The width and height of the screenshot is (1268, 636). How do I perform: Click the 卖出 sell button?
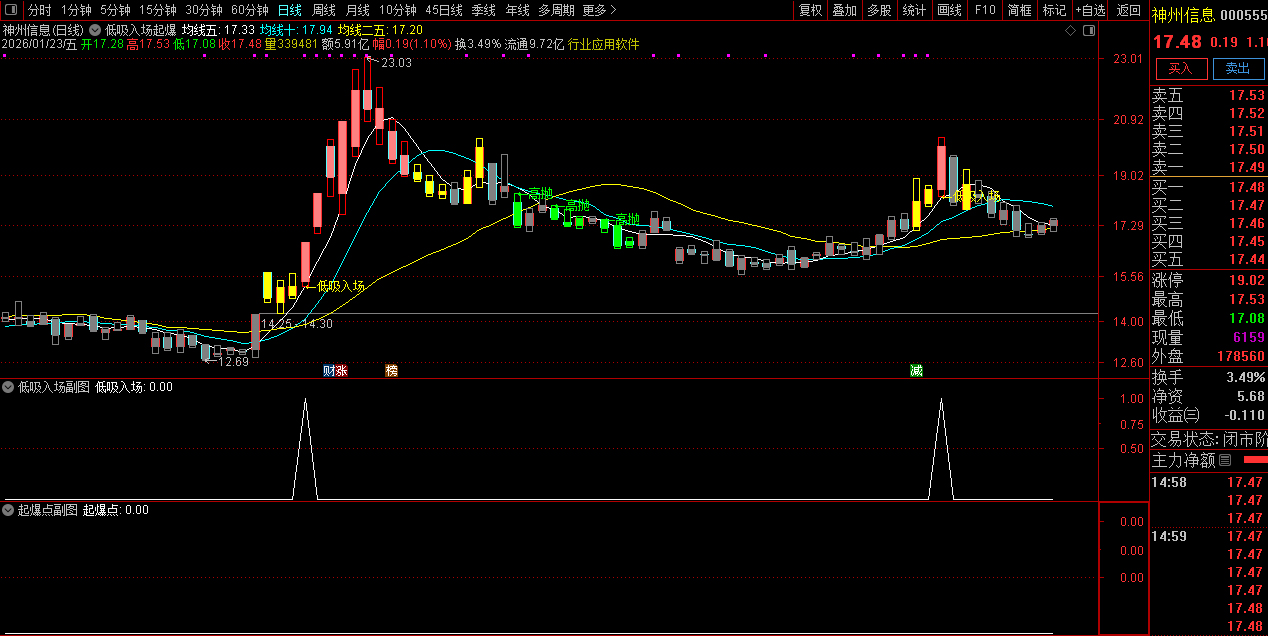1238,68
